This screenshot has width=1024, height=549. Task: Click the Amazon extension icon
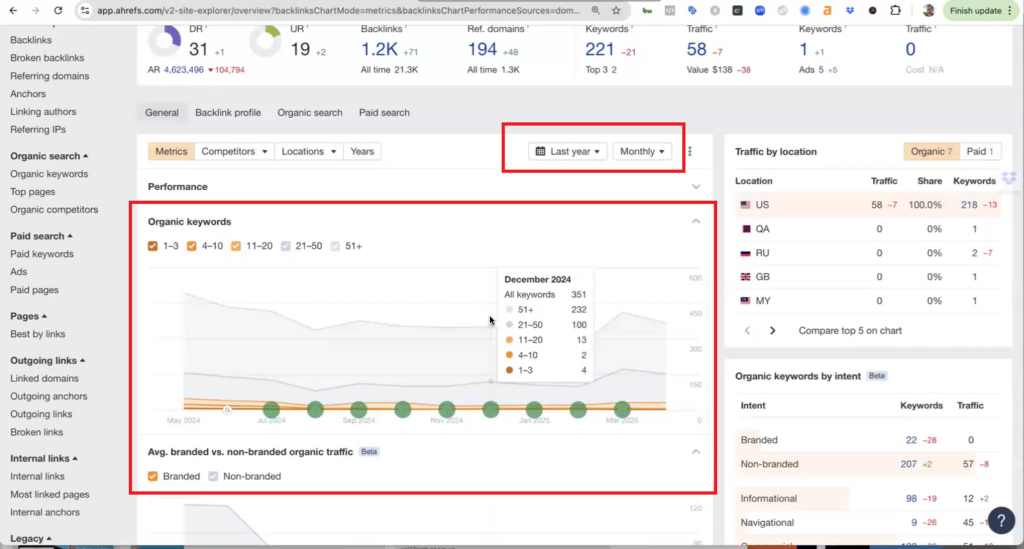(x=827, y=10)
